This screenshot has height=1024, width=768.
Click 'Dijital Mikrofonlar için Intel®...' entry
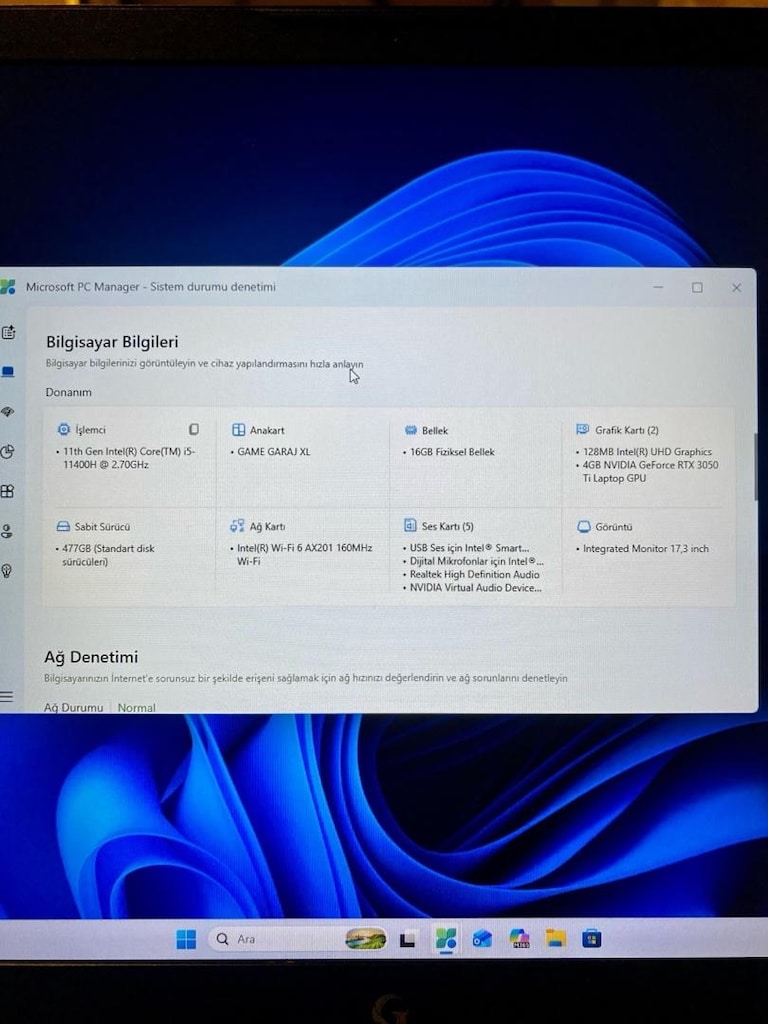[x=476, y=561]
